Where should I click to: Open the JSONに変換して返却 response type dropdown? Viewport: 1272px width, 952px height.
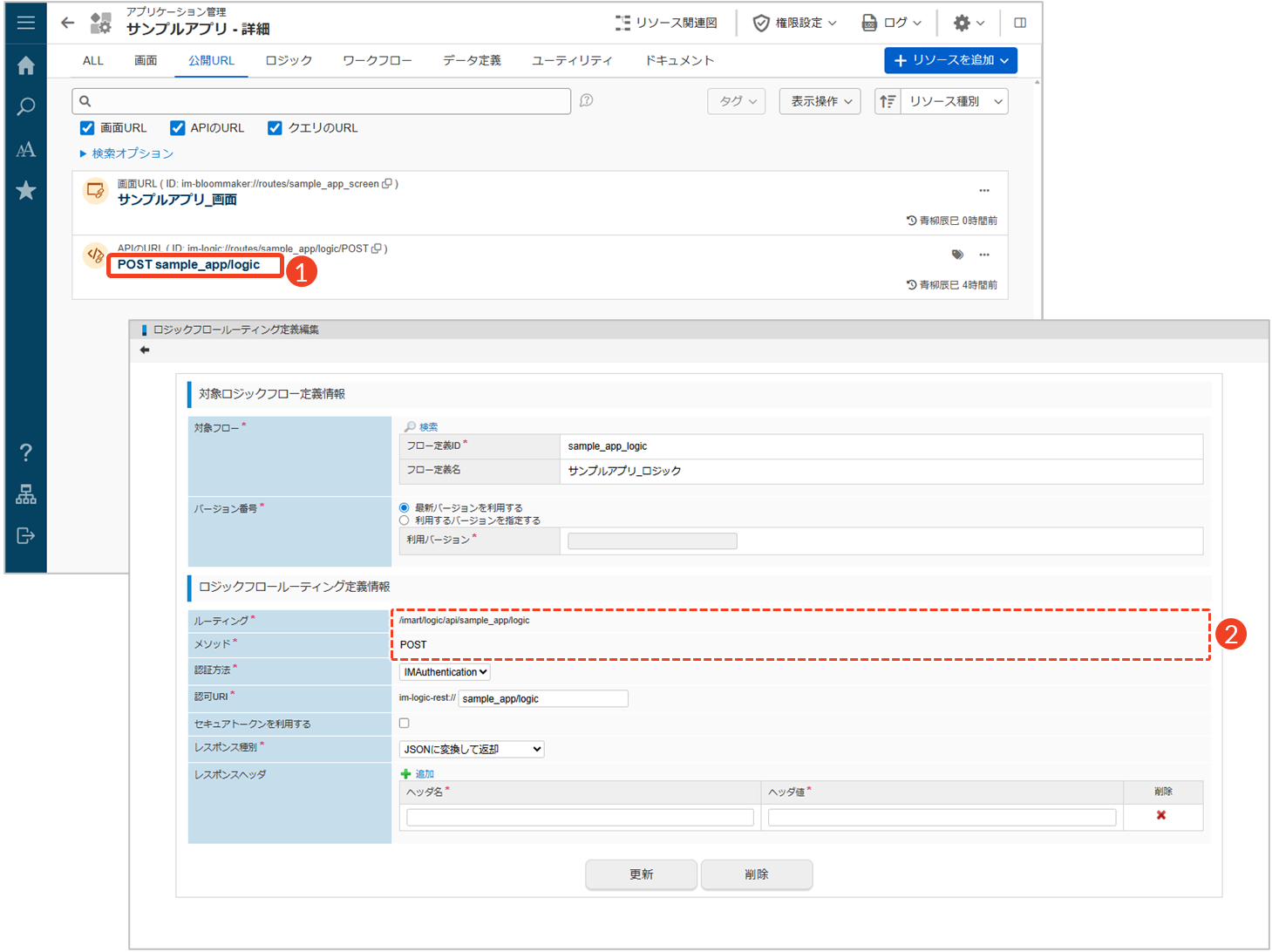pos(472,749)
